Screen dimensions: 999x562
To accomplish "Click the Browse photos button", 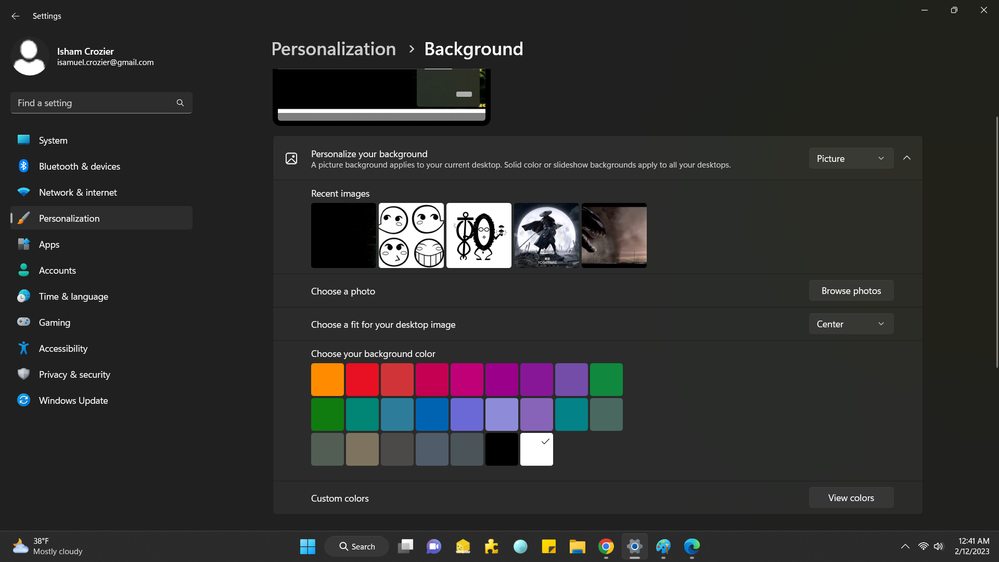I will click(851, 291).
